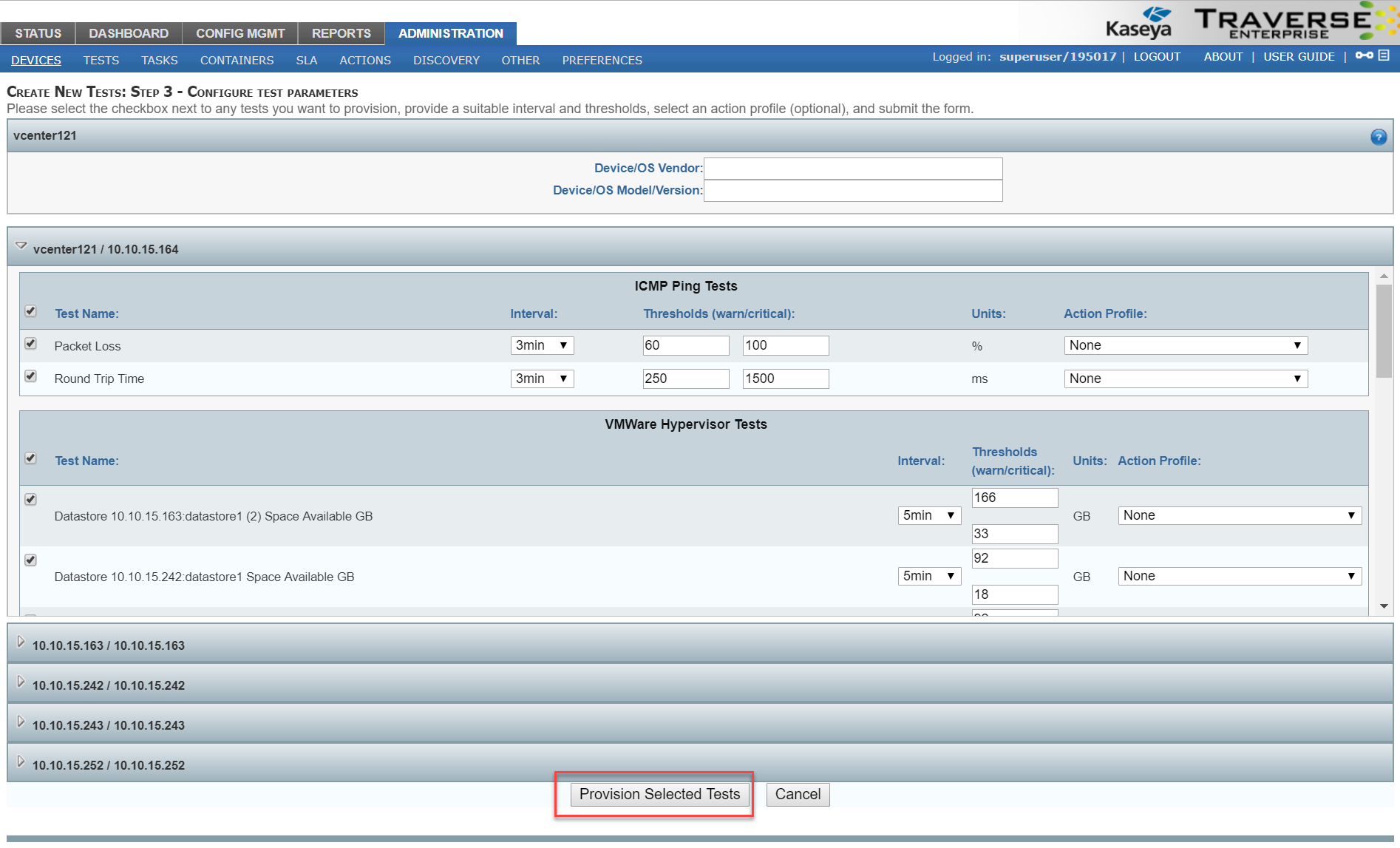
Task: Click the test list scroll down arrow
Action: coord(1384,606)
